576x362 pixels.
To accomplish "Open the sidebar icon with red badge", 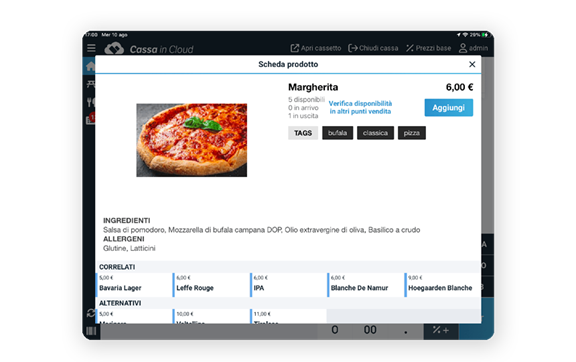I will click(91, 118).
